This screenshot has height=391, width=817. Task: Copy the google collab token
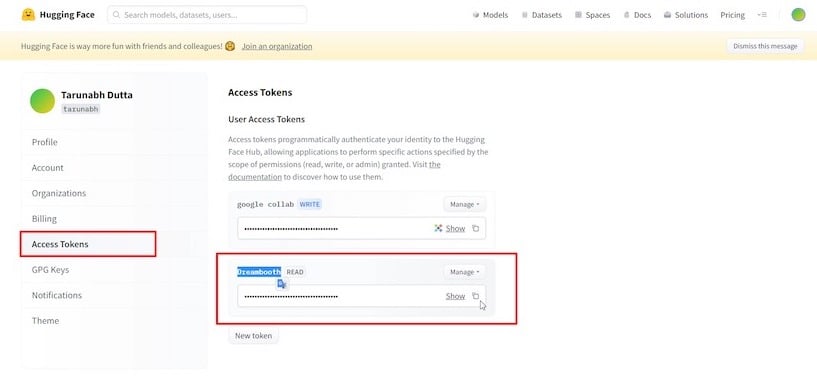pos(475,228)
